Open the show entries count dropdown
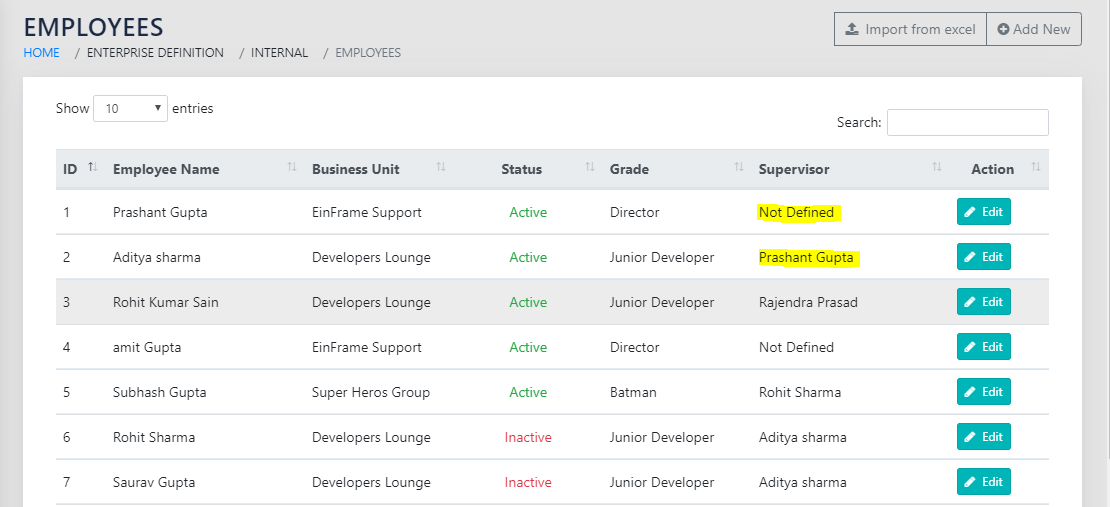Screen dimensions: 1110x507 [x=130, y=108]
